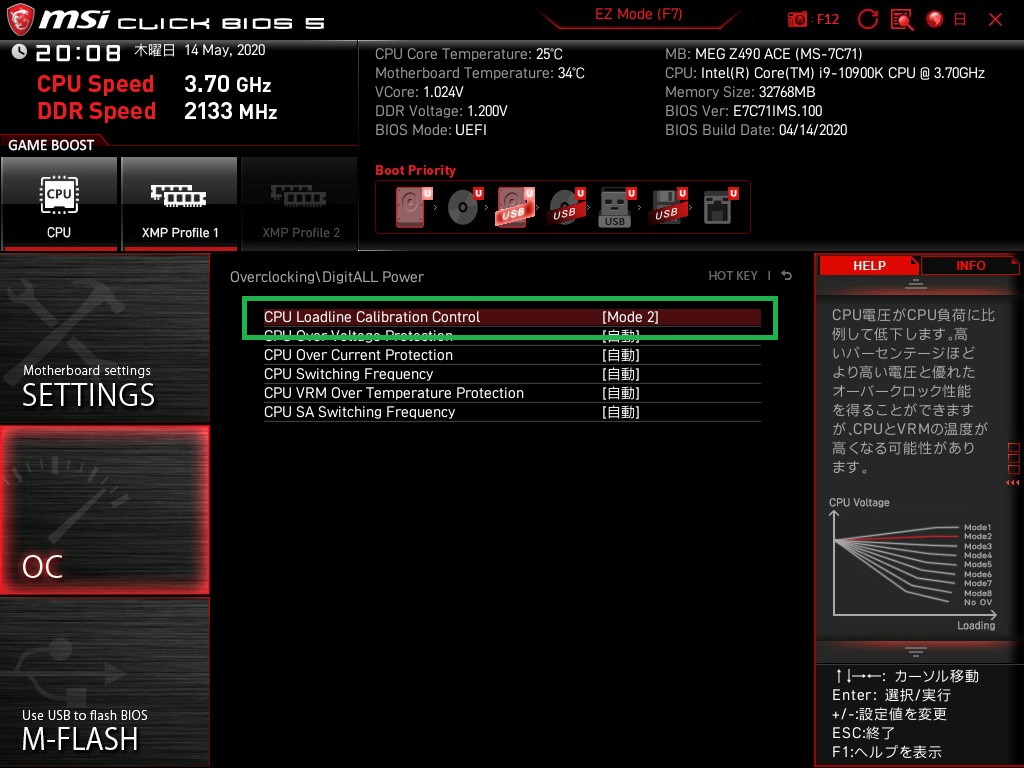Open CPU Loadline Calibration Control Mode 2 value
1024x768 pixels.
coord(630,317)
